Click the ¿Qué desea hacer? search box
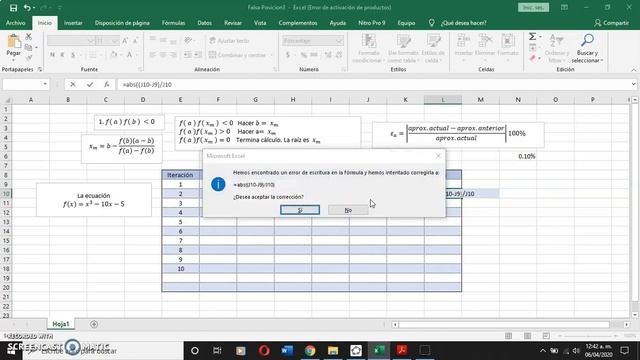Image resolution: width=640 pixels, height=360 pixels. (x=463, y=23)
